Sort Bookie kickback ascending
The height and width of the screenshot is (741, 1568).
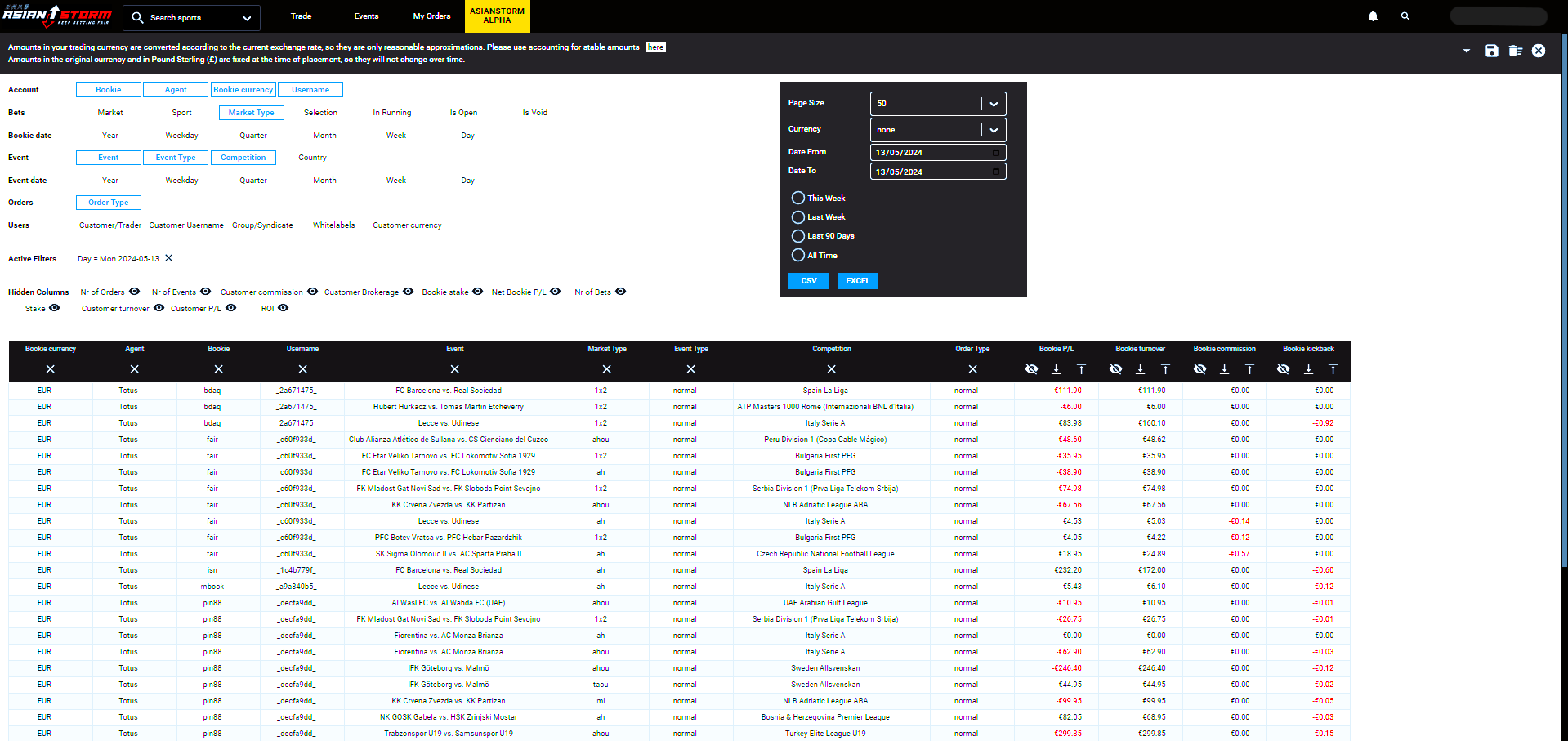(x=1333, y=369)
